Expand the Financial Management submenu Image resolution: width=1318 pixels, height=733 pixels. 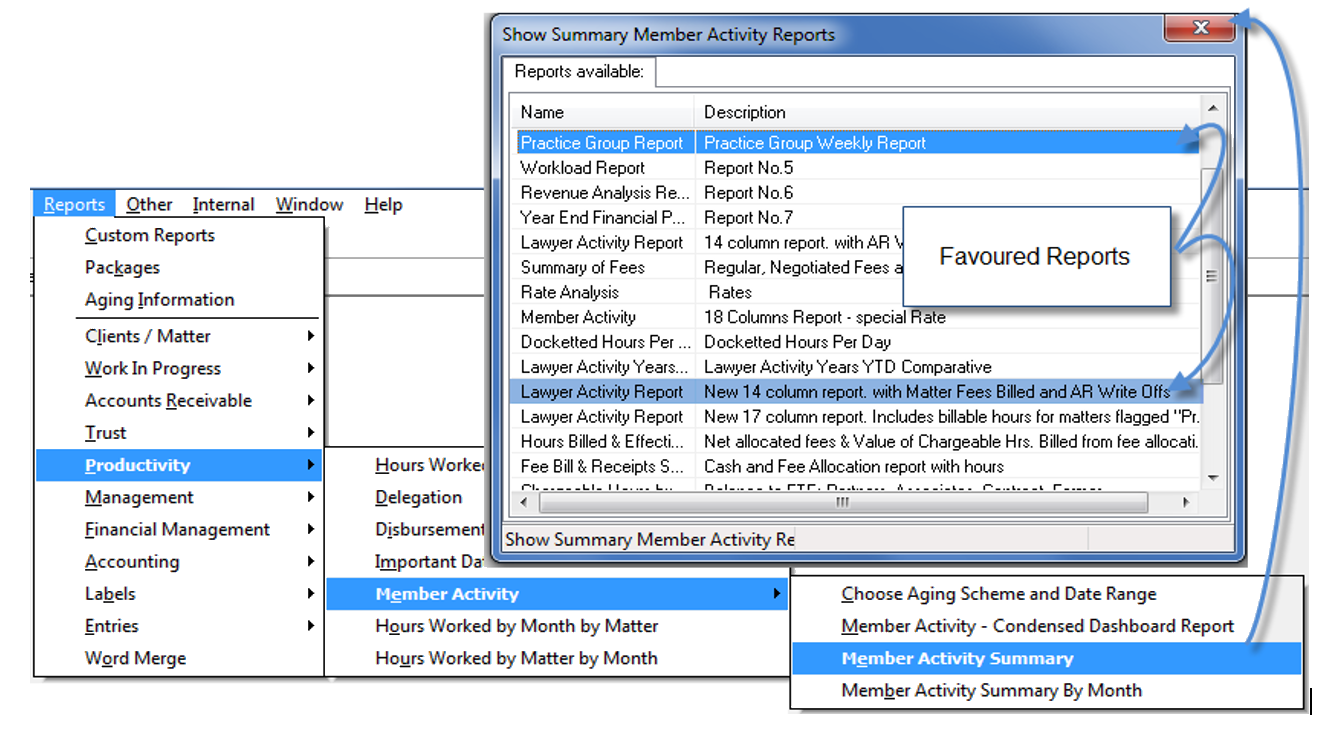[178, 529]
